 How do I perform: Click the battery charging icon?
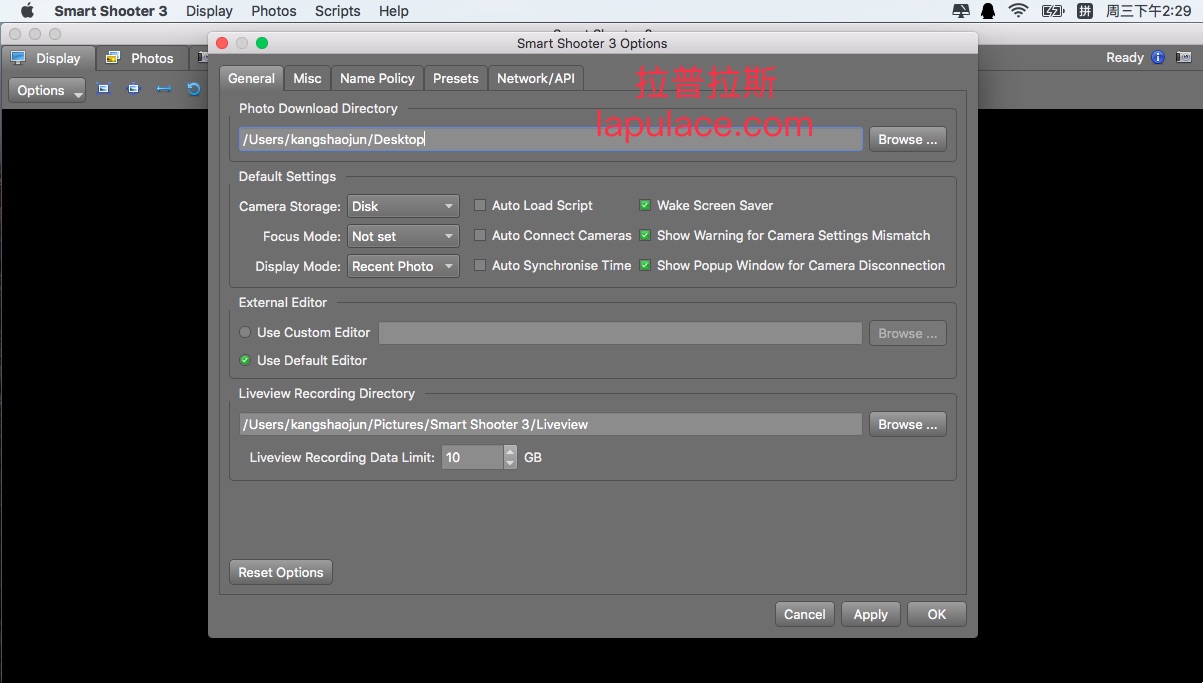(1052, 11)
